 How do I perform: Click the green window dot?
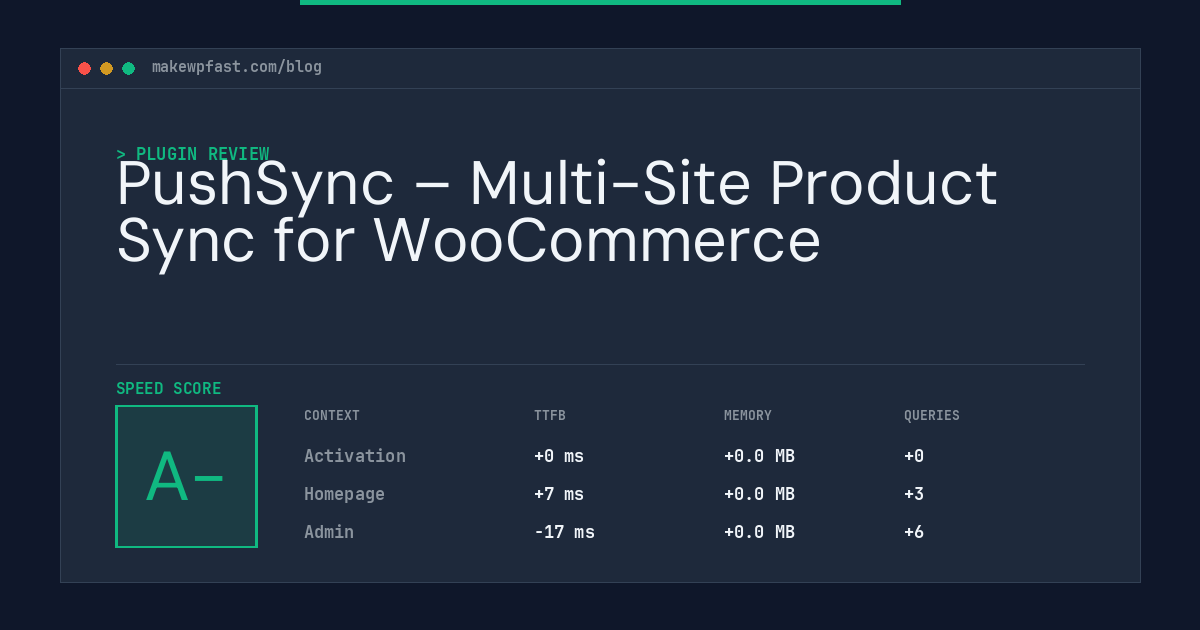pyautogui.click(x=128, y=68)
